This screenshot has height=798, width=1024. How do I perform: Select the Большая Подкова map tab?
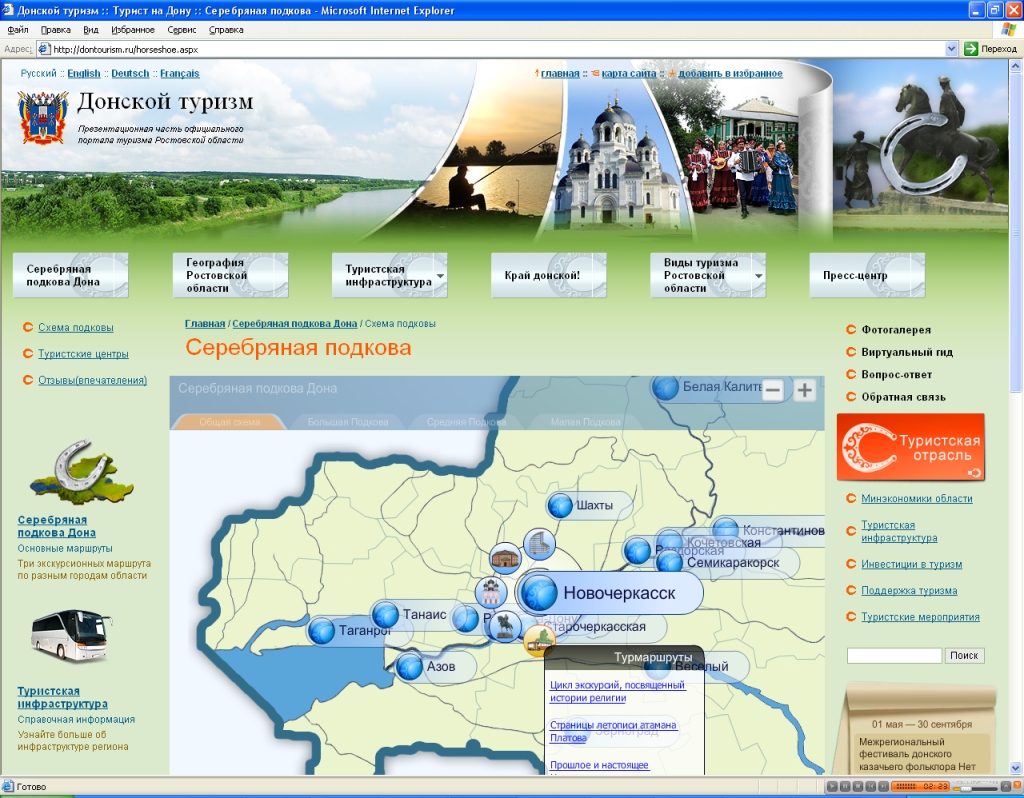point(348,422)
